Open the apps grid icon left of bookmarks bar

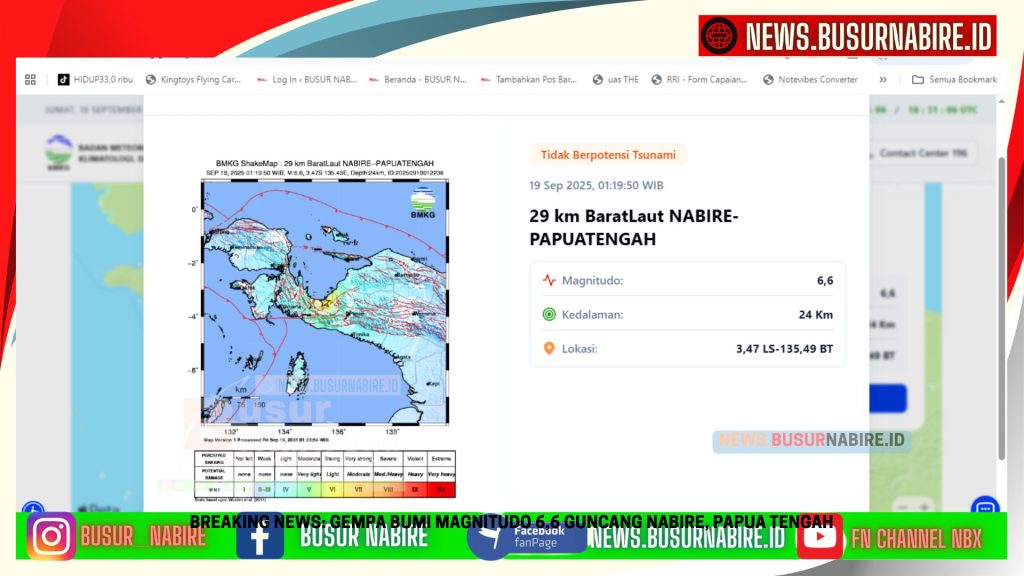29,79
